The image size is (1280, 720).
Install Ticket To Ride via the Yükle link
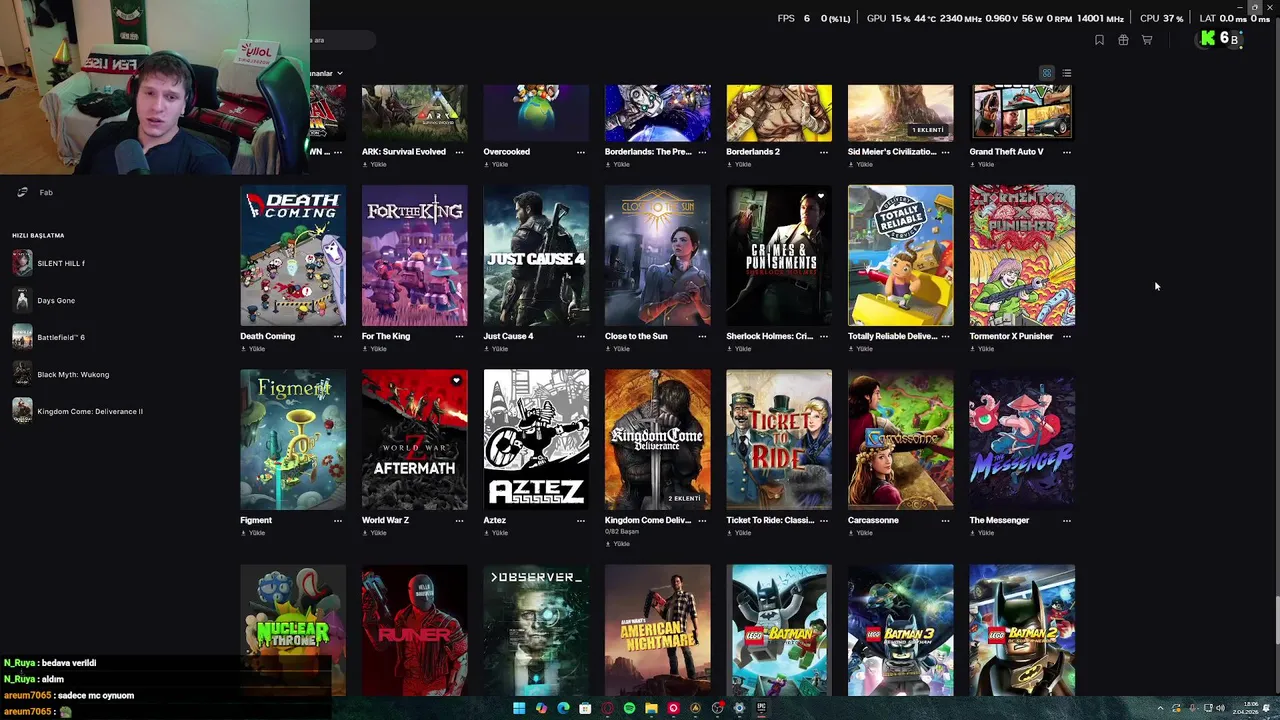(739, 533)
